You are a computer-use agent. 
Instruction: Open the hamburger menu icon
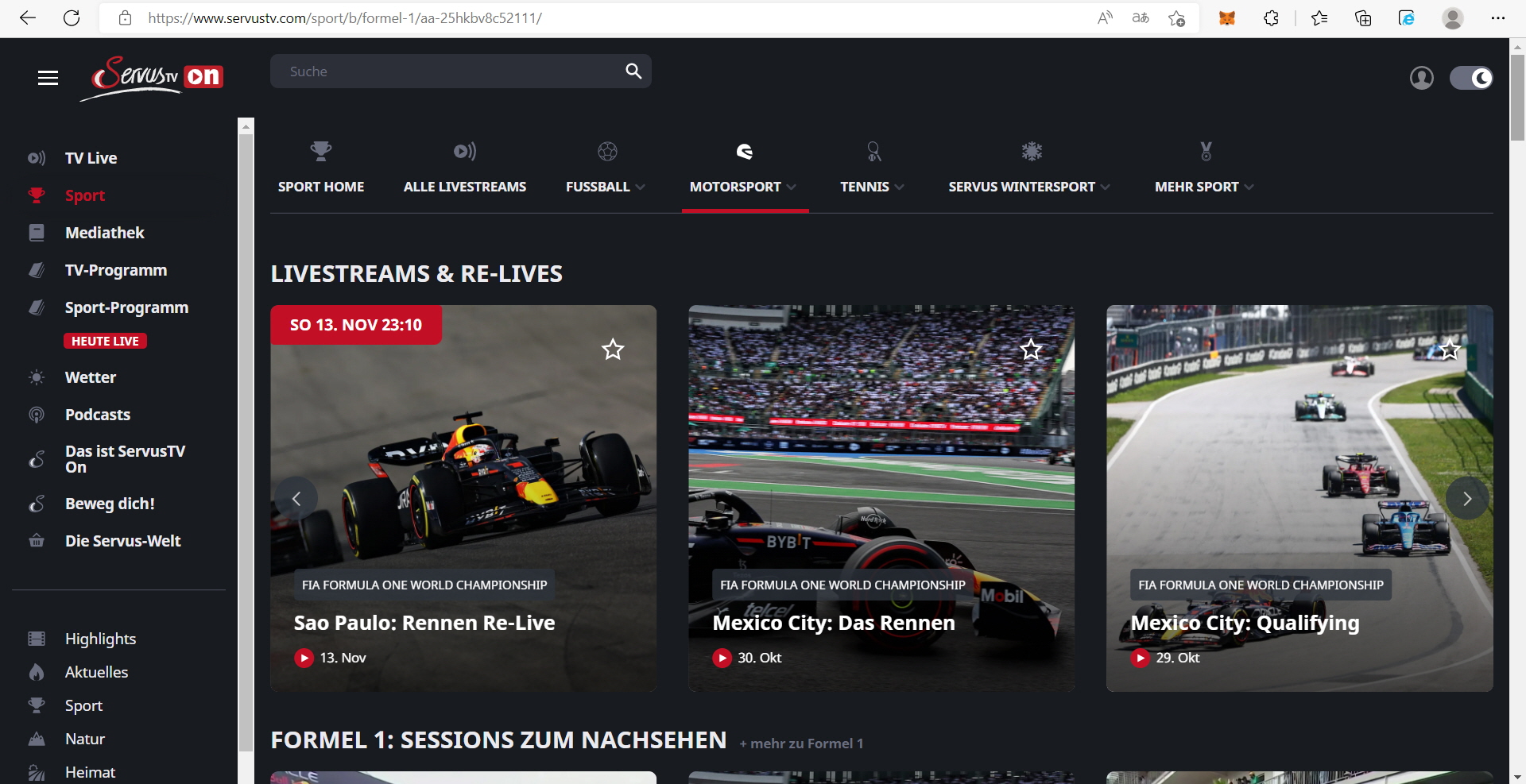(x=48, y=78)
